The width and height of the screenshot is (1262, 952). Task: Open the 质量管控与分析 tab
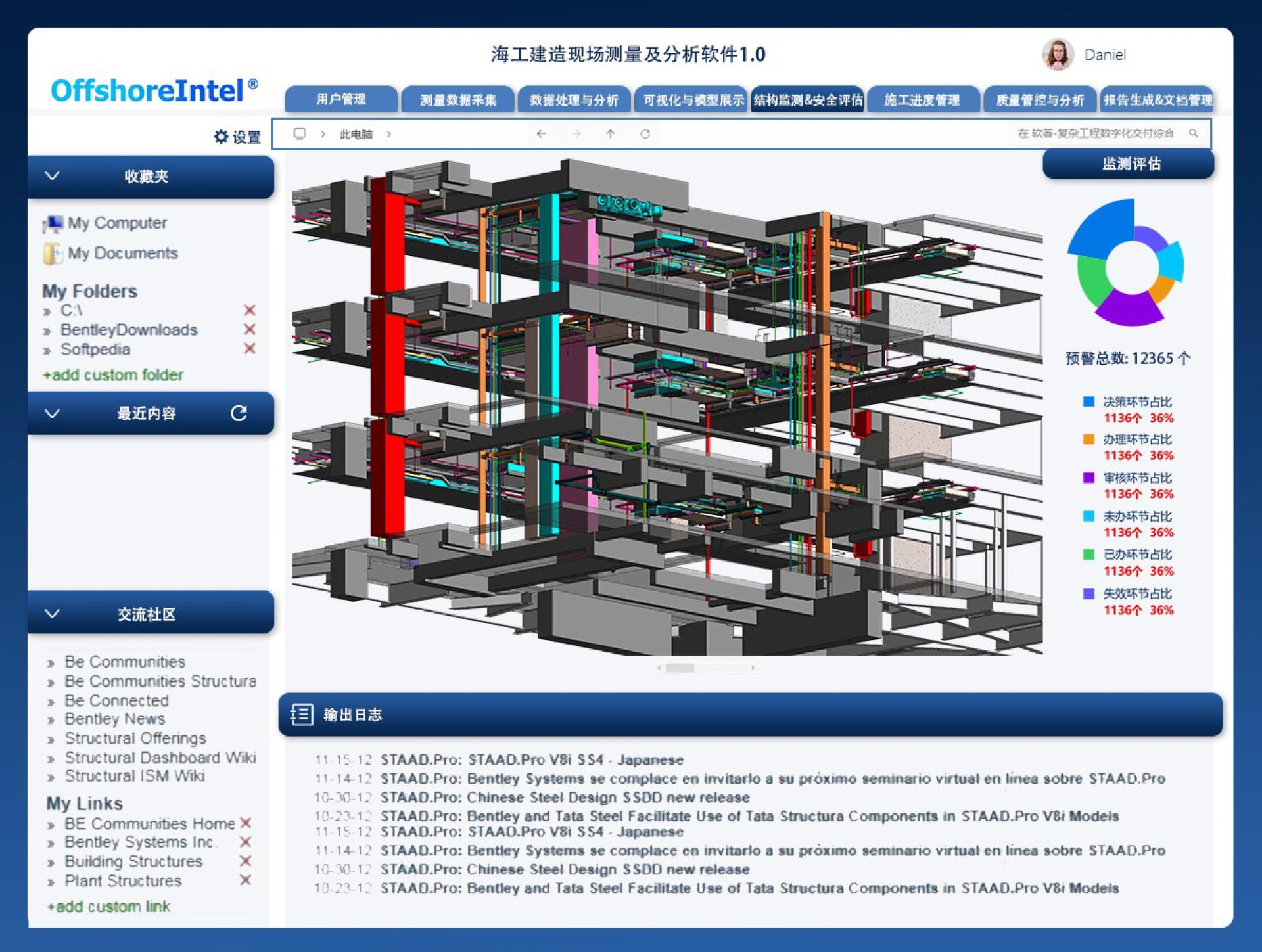click(1040, 100)
